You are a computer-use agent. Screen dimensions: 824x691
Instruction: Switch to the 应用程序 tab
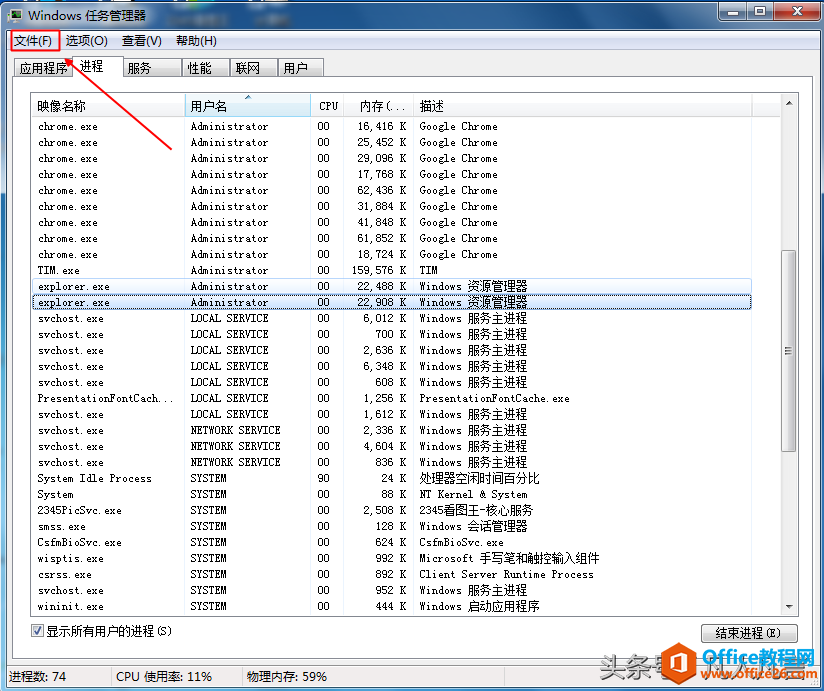tap(43, 68)
